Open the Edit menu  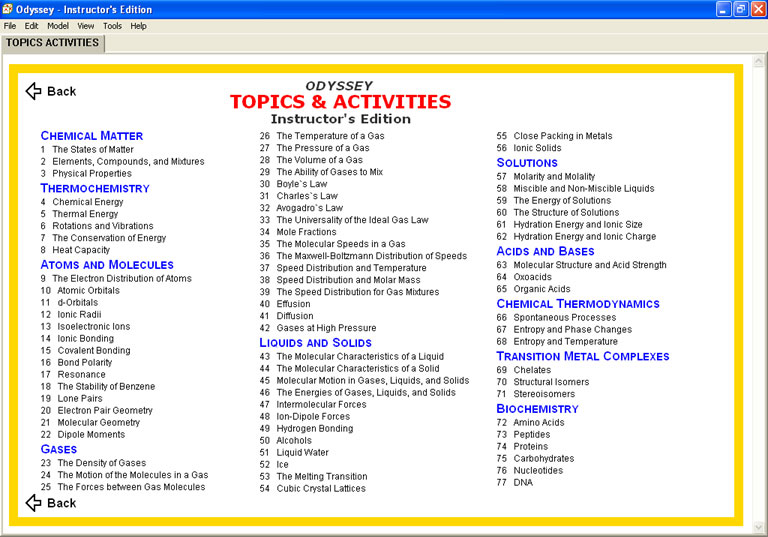pyautogui.click(x=31, y=26)
